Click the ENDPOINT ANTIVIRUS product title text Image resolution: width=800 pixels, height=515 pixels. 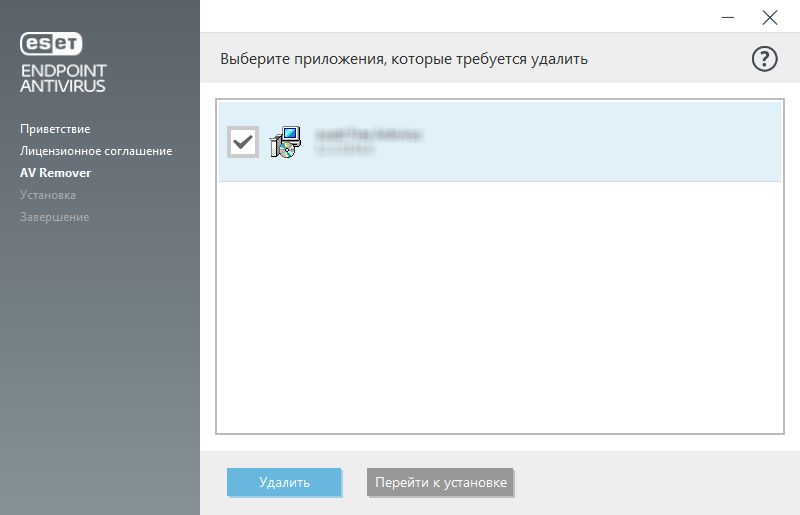coord(63,78)
